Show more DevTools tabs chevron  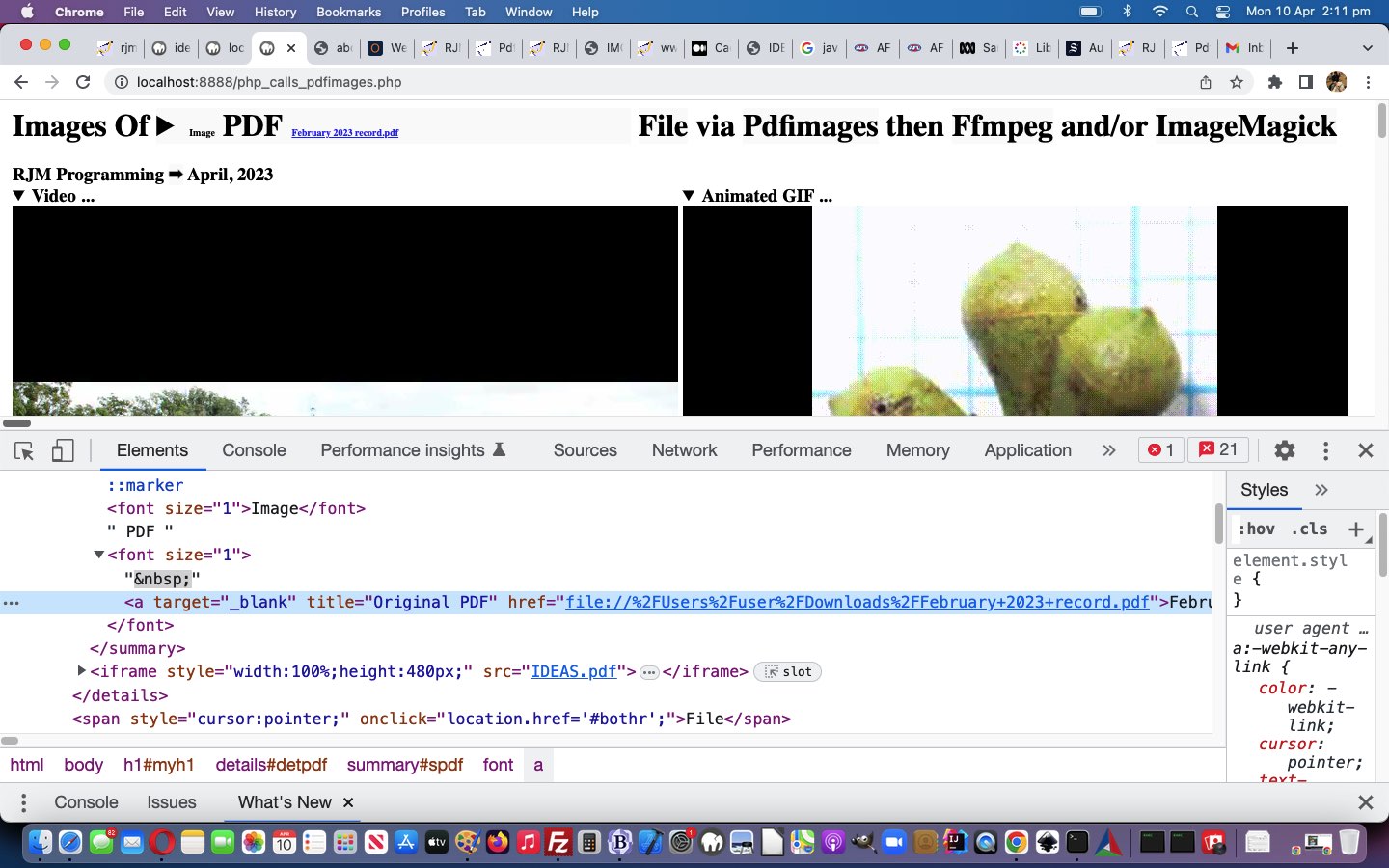point(1108,450)
